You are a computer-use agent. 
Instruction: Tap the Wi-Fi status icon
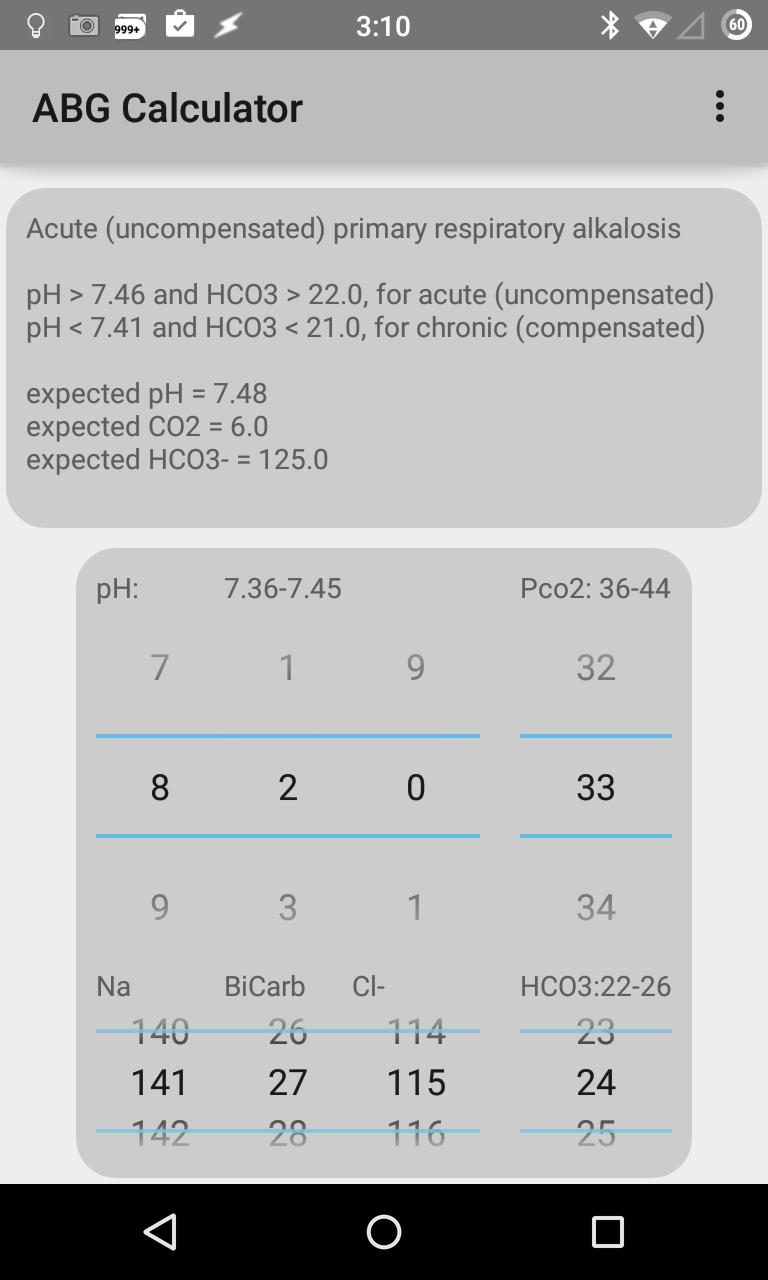click(x=651, y=25)
